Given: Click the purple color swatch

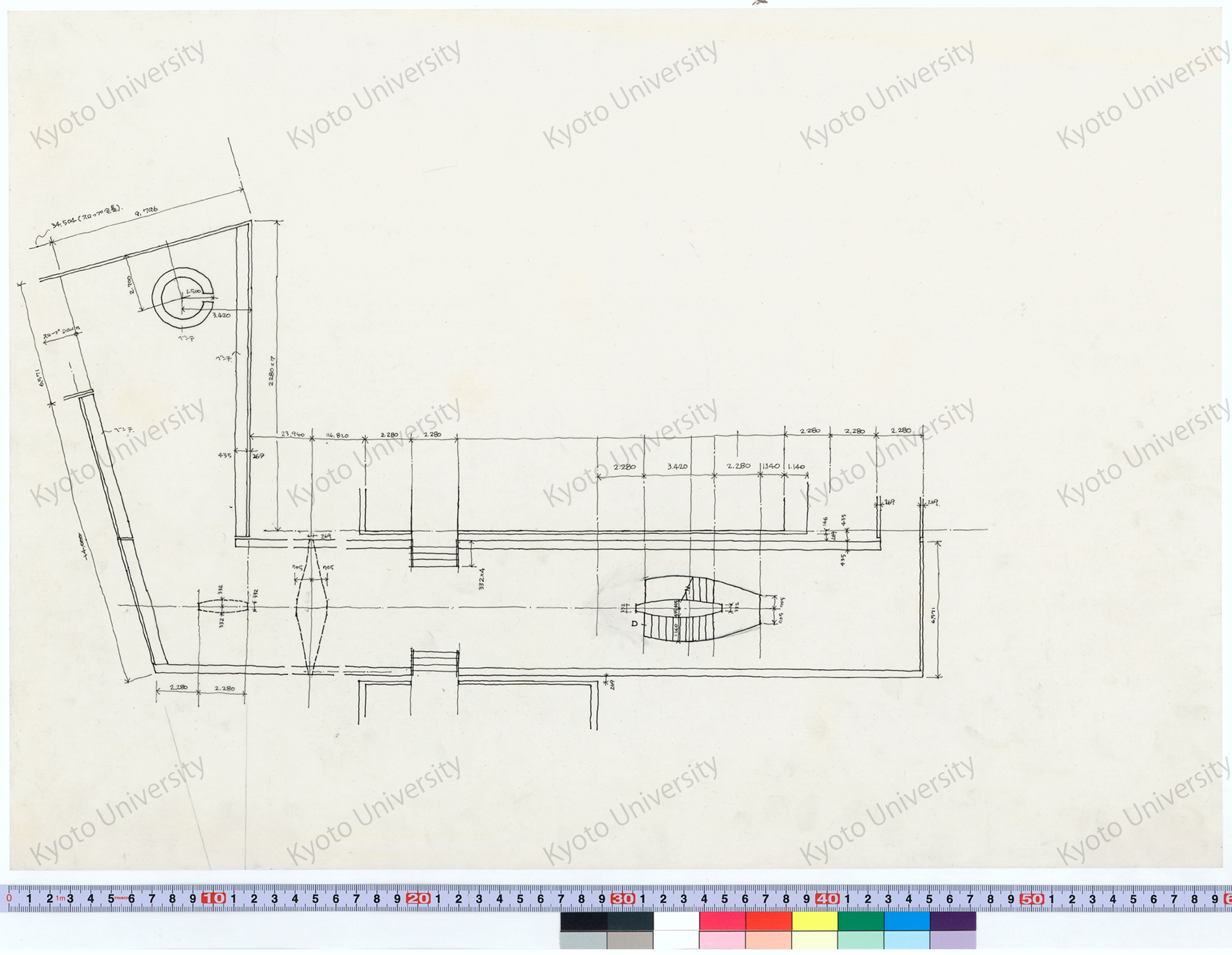Looking at the screenshot, I should click(x=953, y=921).
